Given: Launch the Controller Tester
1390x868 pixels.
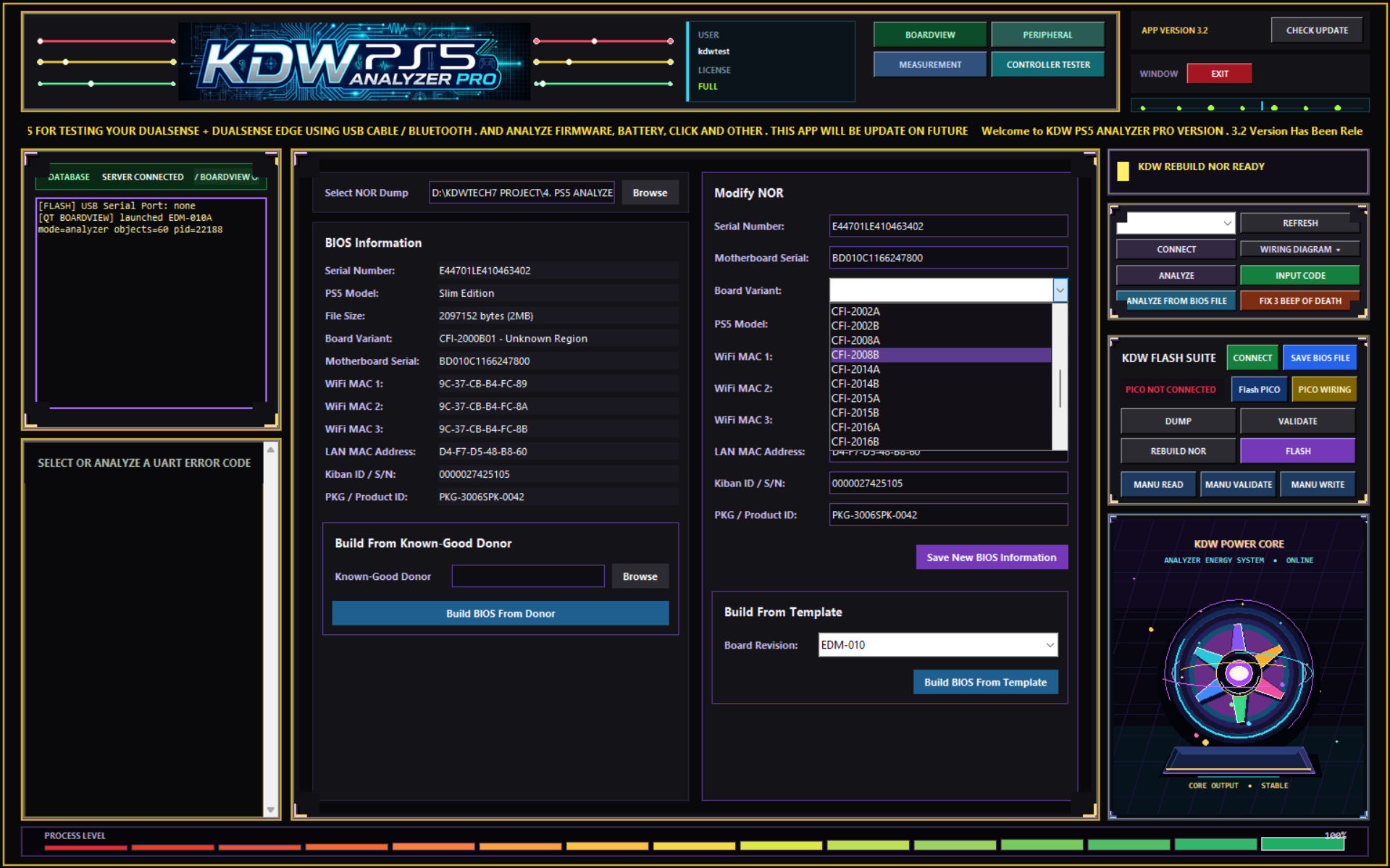Looking at the screenshot, I should coord(1047,64).
